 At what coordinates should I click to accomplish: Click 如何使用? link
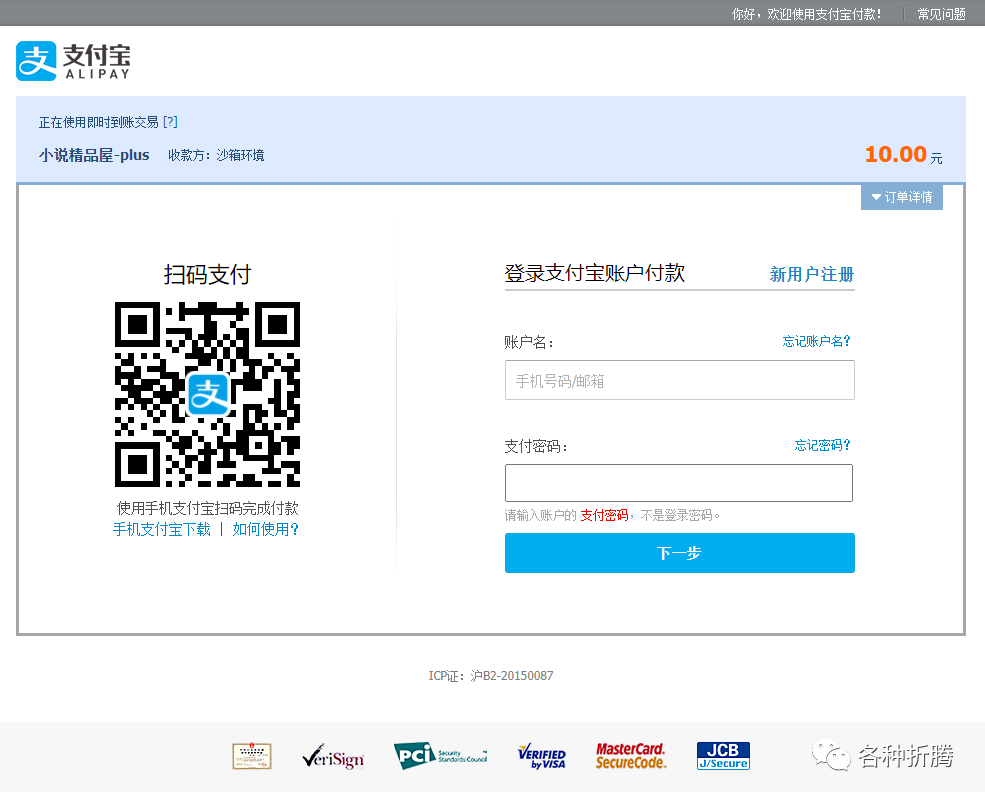[266, 530]
